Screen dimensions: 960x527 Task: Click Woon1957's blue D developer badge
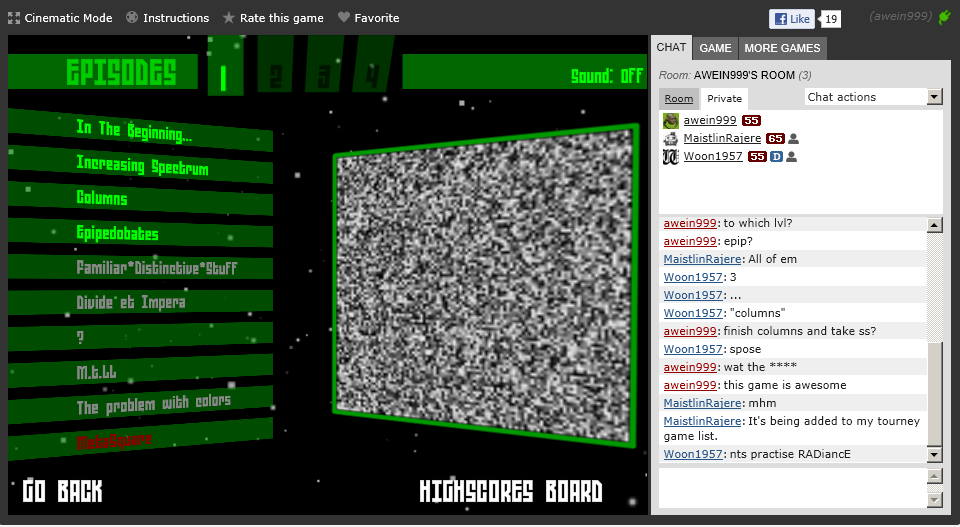point(776,157)
